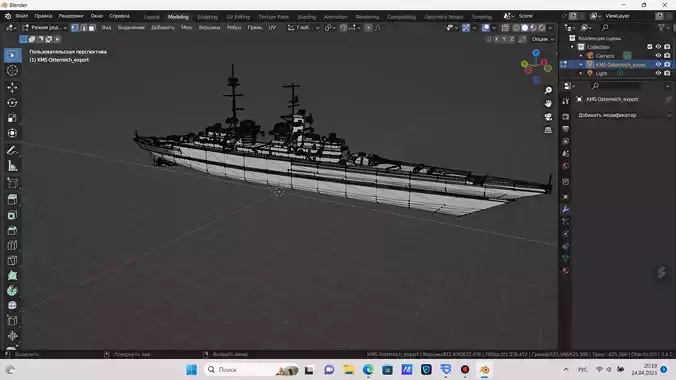Select the Measure tool
The height and width of the screenshot is (380, 676).
pyautogui.click(x=12, y=166)
